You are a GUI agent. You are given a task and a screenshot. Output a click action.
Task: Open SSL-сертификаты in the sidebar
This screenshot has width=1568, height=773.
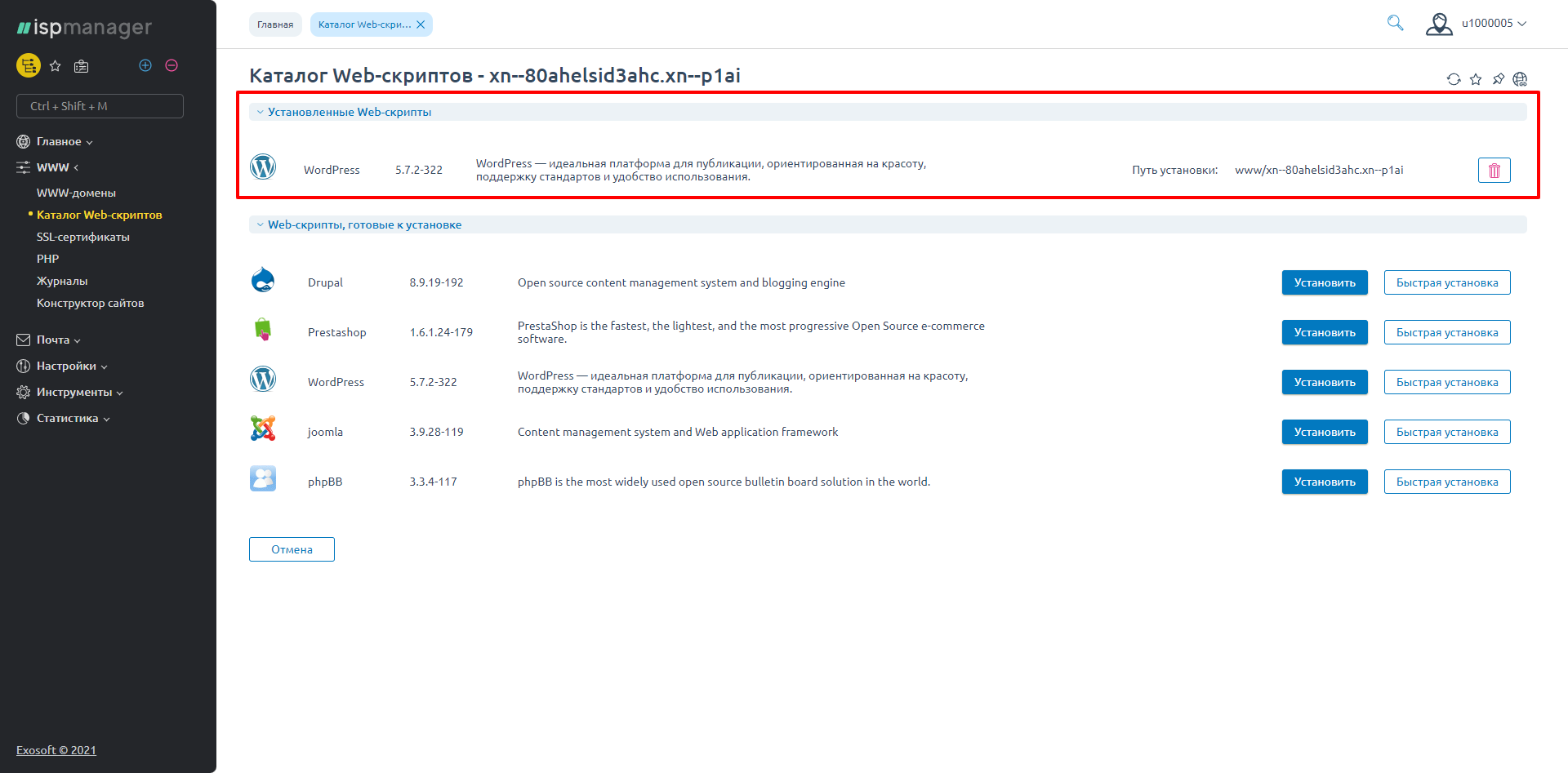coord(83,237)
